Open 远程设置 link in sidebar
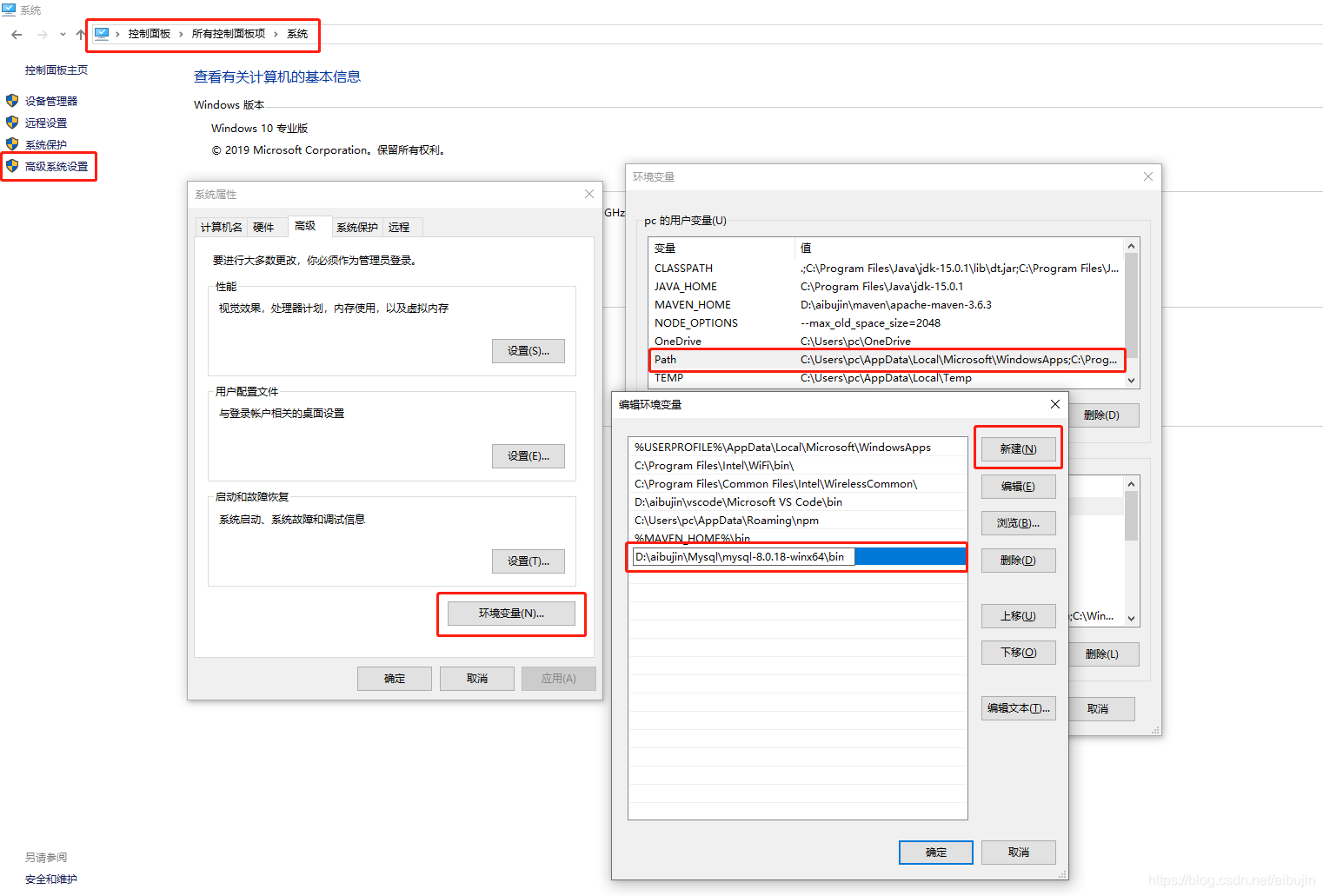This screenshot has width=1323, height=896. [x=46, y=123]
